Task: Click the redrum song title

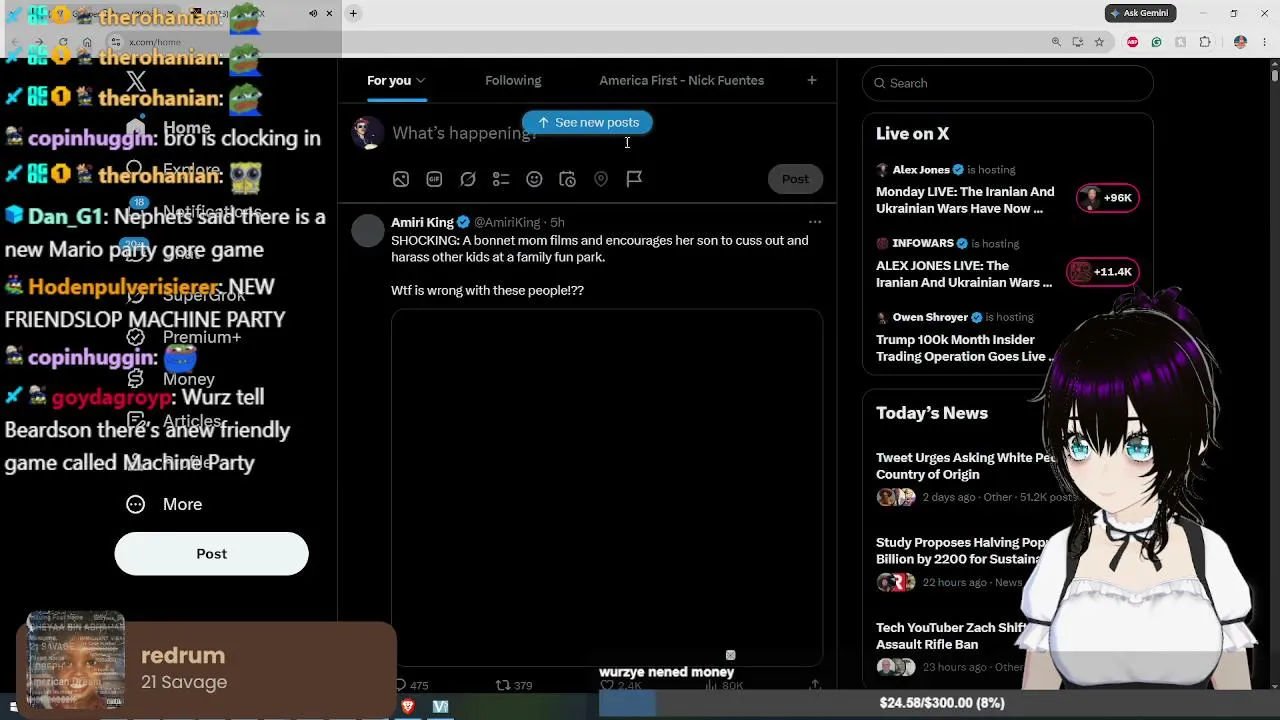Action: click(x=183, y=656)
